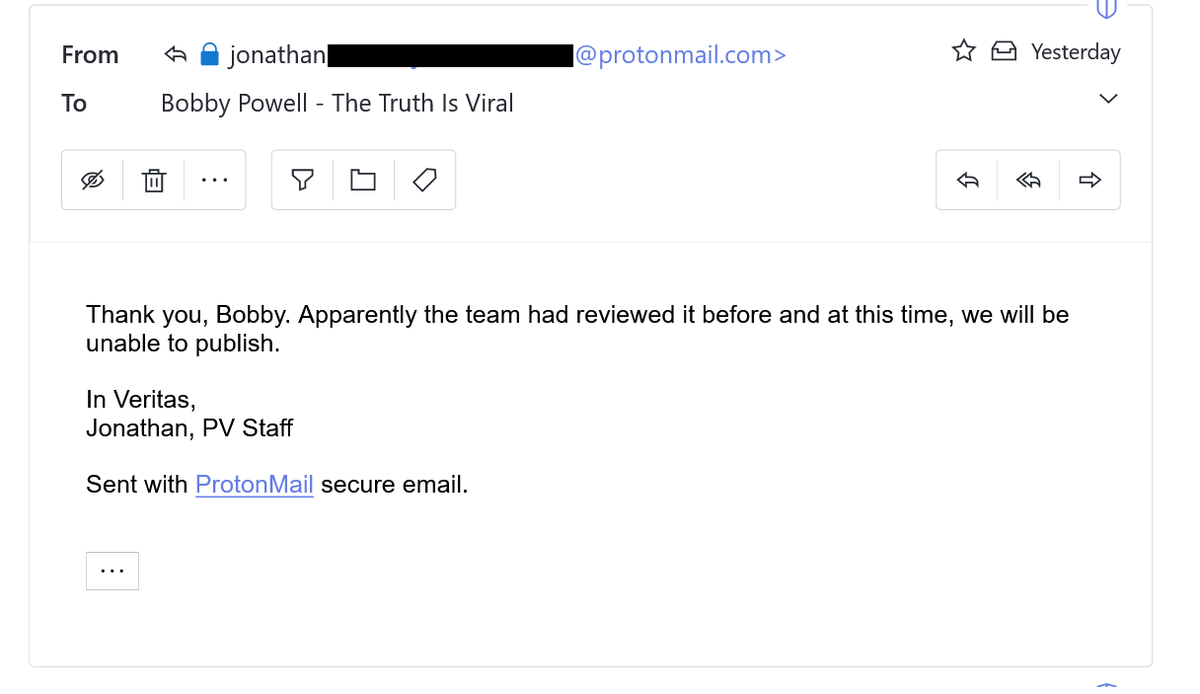Apply a label using the tag icon
1200x694 pixels.
coord(424,180)
